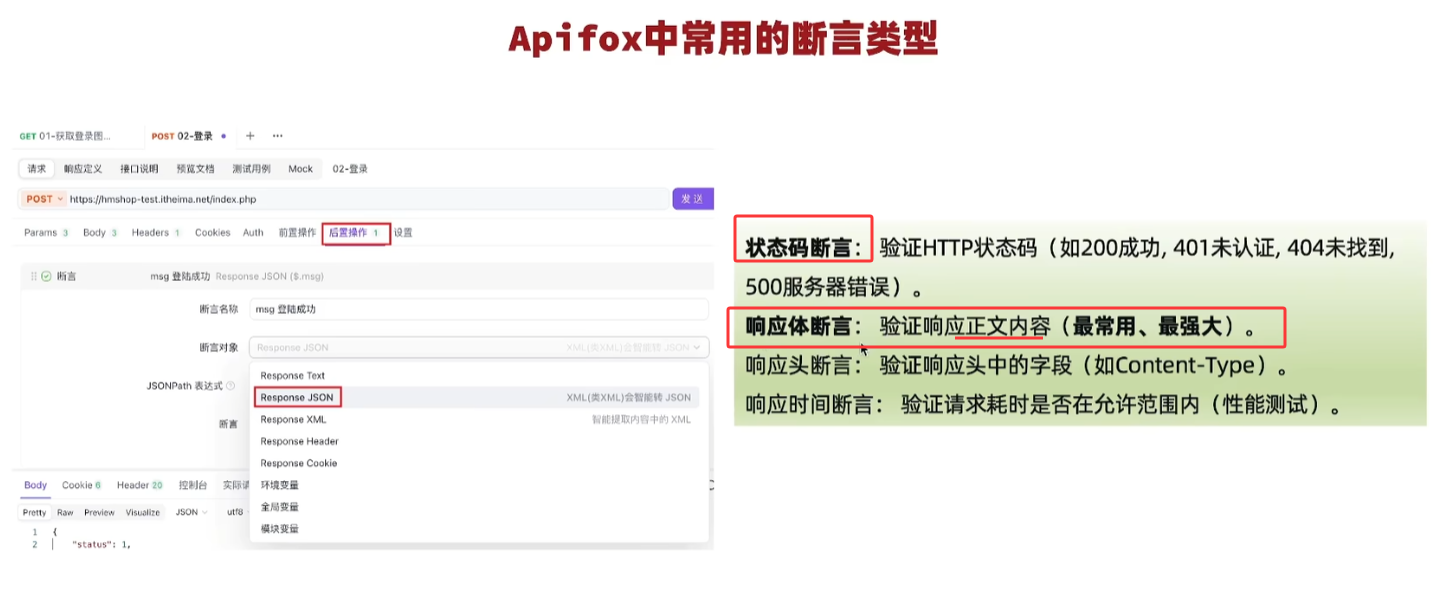Click the 状态码断言 heading text
1446x615 pixels.
pyautogui.click(x=803, y=249)
